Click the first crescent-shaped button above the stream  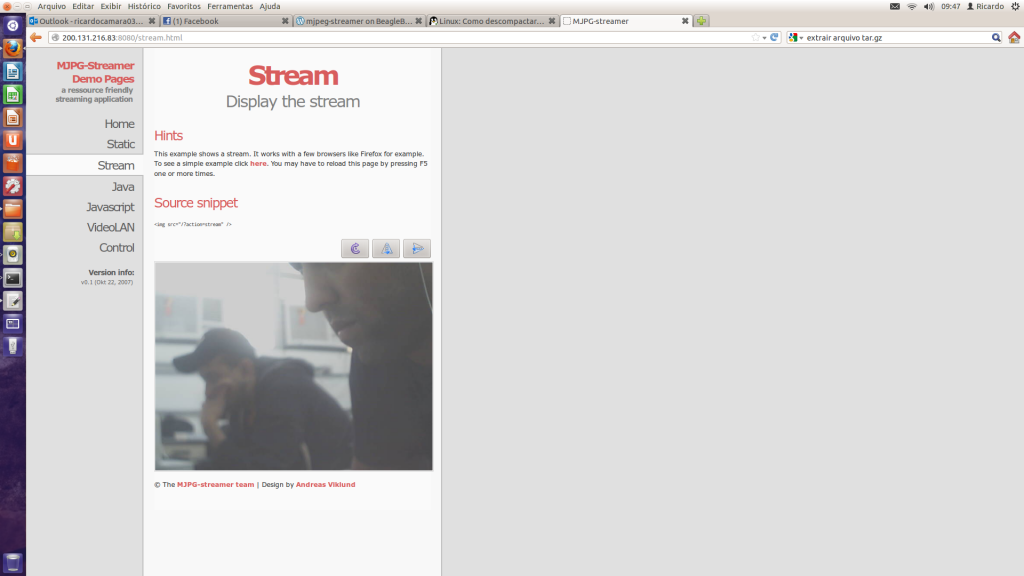pyautogui.click(x=355, y=249)
